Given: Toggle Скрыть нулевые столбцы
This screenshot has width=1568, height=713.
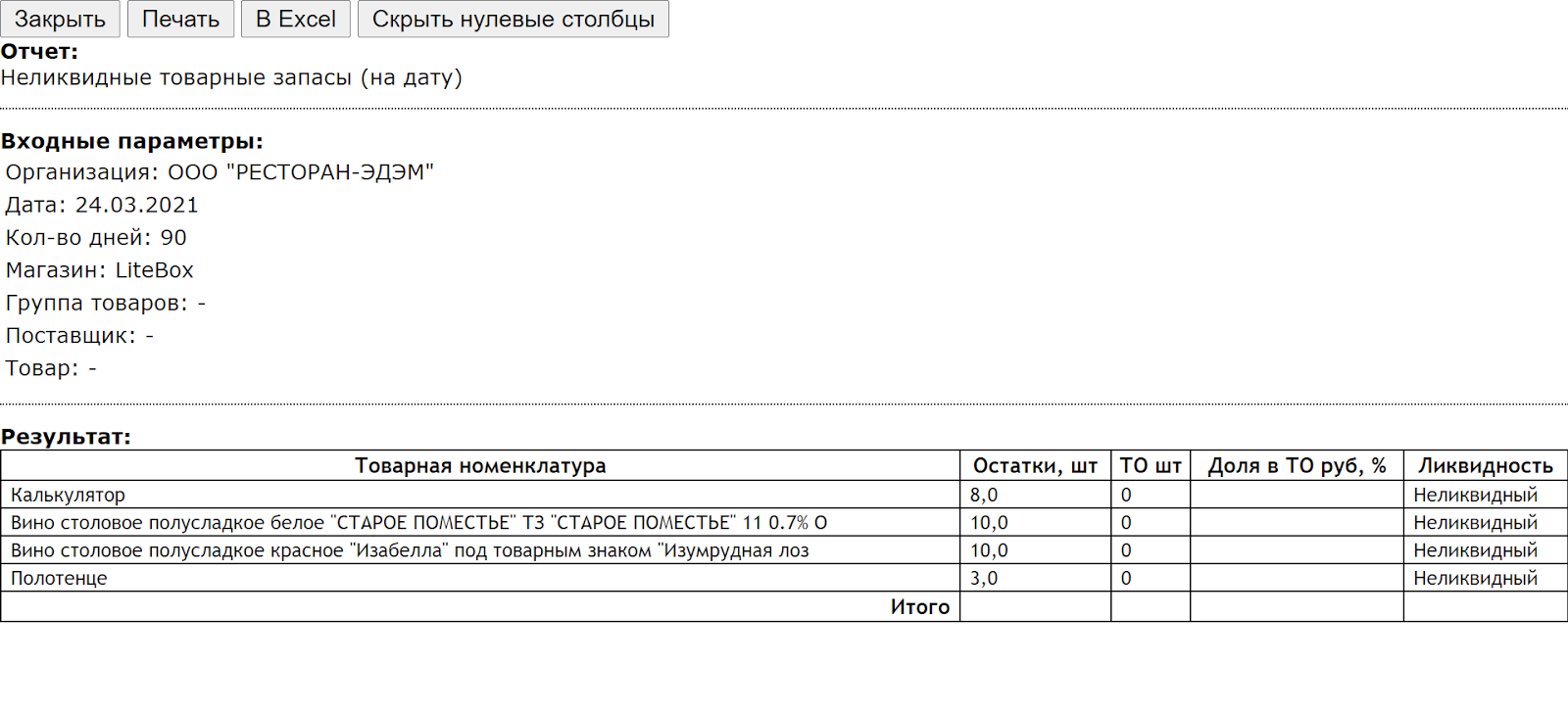Looking at the screenshot, I should click(x=513, y=19).
